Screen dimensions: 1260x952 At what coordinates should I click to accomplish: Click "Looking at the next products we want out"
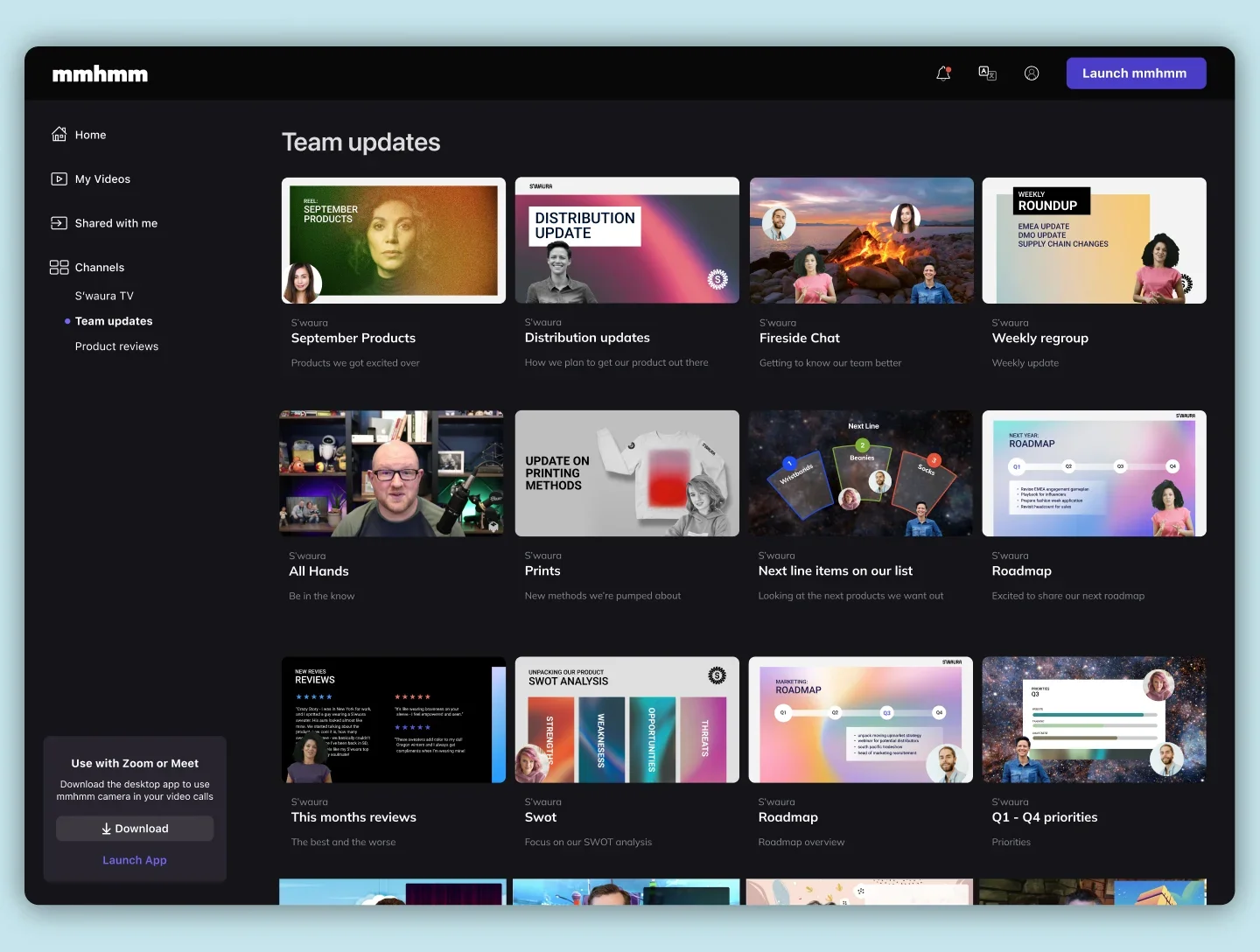coord(851,596)
